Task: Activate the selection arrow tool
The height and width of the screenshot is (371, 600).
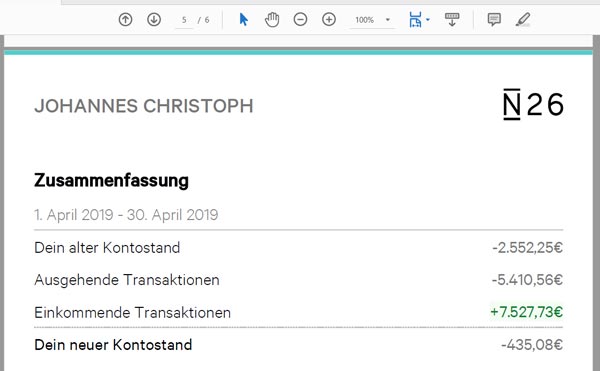Action: 243,20
